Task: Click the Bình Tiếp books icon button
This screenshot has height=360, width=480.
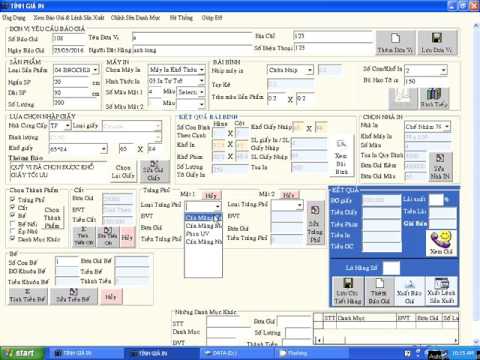Action: (434, 99)
